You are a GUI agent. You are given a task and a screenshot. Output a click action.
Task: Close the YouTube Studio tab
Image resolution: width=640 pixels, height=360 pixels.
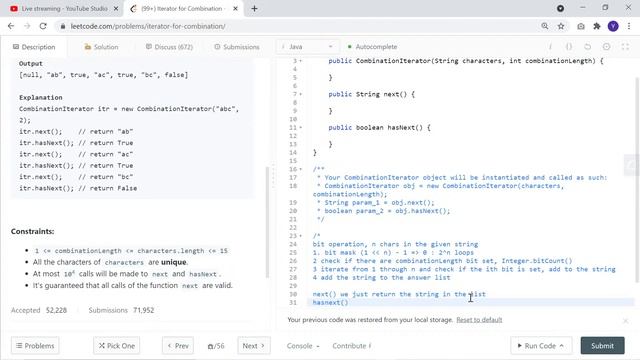click(x=116, y=9)
